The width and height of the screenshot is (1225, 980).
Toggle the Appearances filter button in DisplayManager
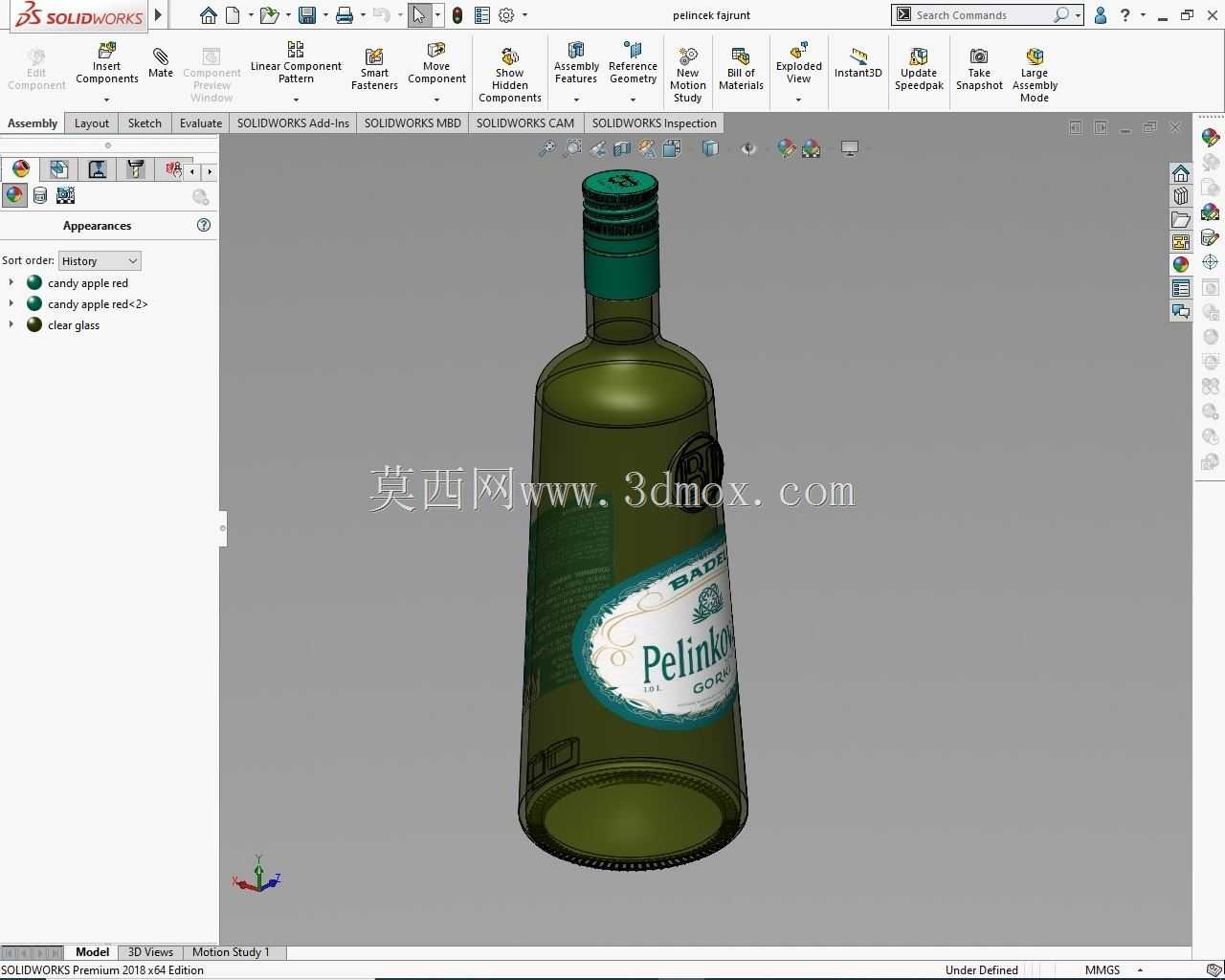(14, 195)
